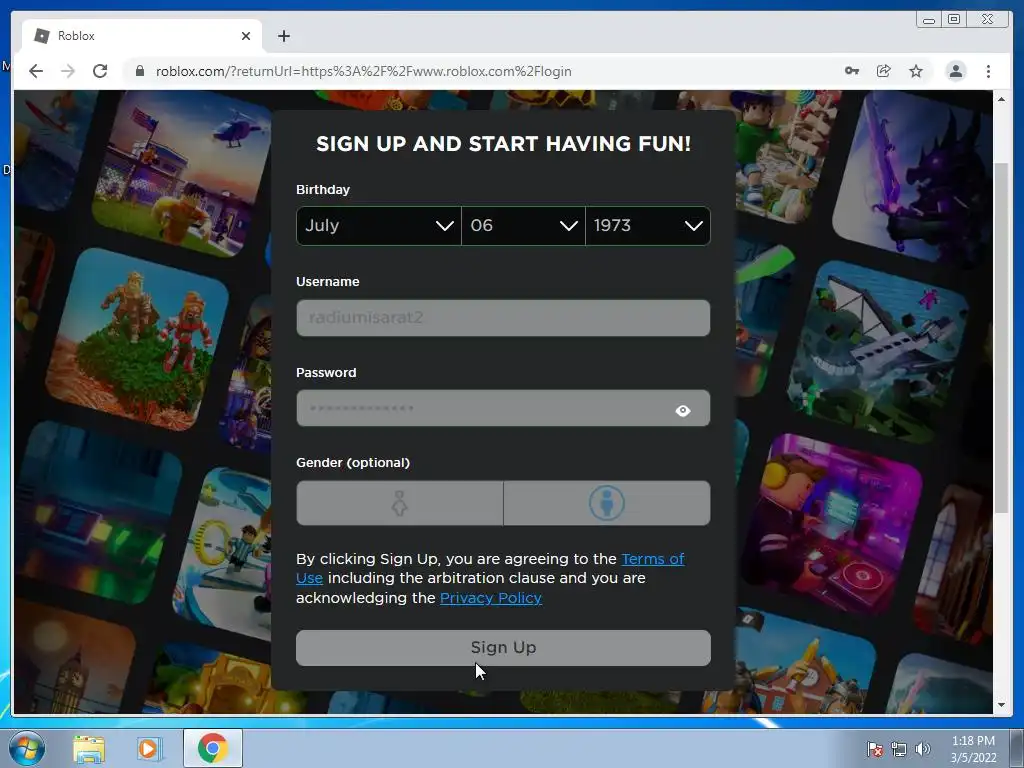This screenshot has width=1024, height=768.
Task: Launch Windows Media Player from the taskbar
Action: [149, 749]
